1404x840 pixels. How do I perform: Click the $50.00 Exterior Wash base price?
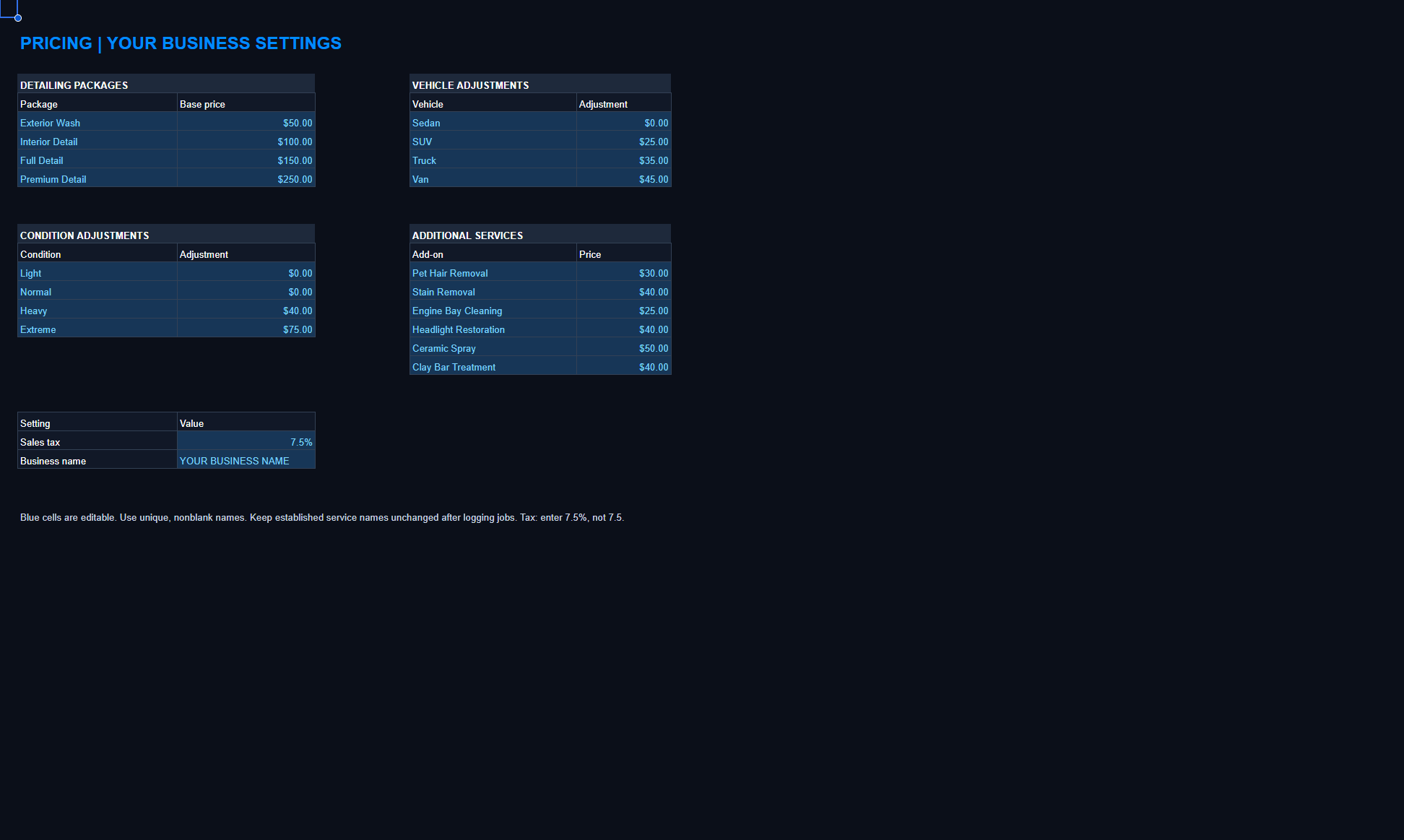pyautogui.click(x=246, y=123)
